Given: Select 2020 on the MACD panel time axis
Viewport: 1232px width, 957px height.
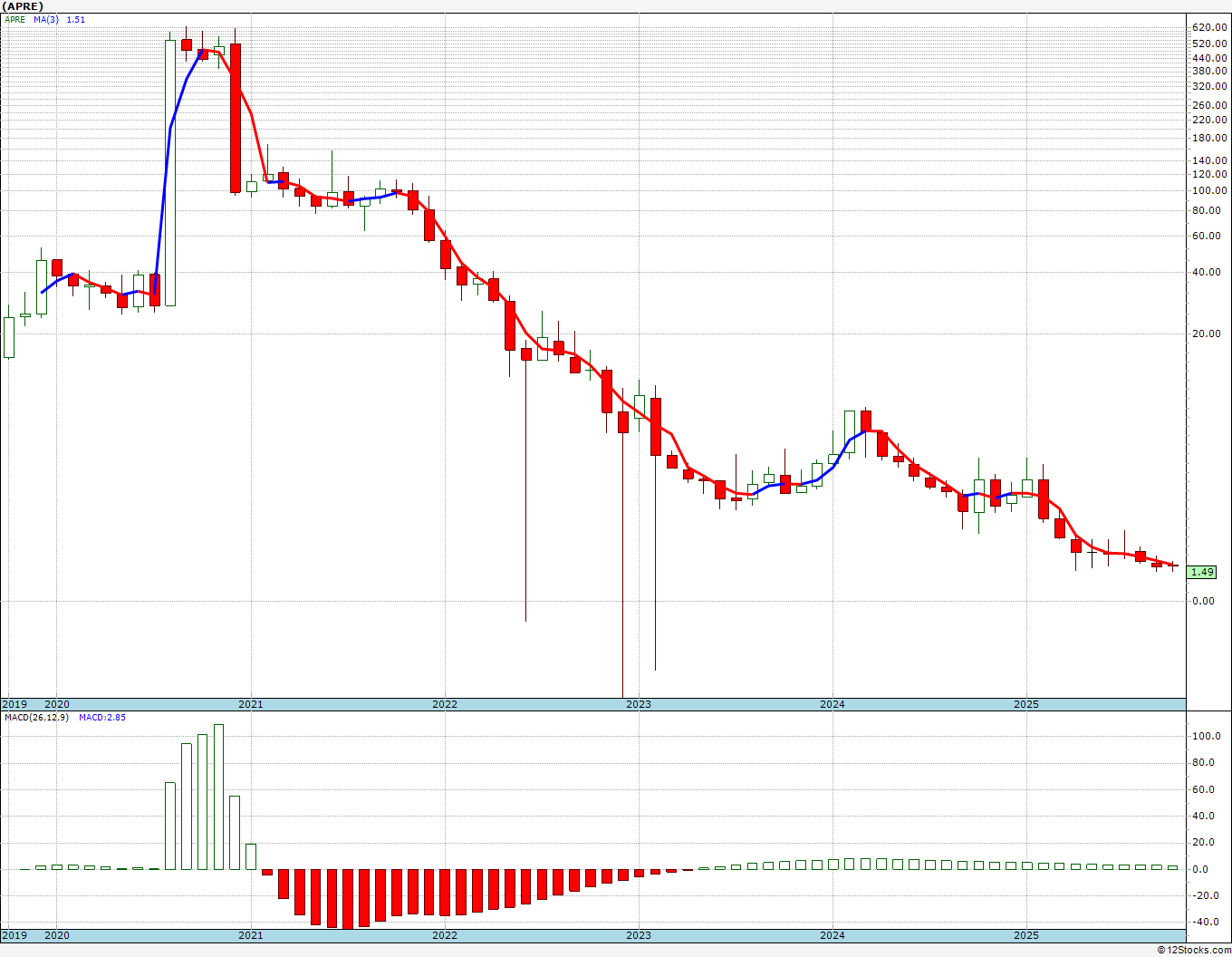Looking at the screenshot, I should click(56, 935).
